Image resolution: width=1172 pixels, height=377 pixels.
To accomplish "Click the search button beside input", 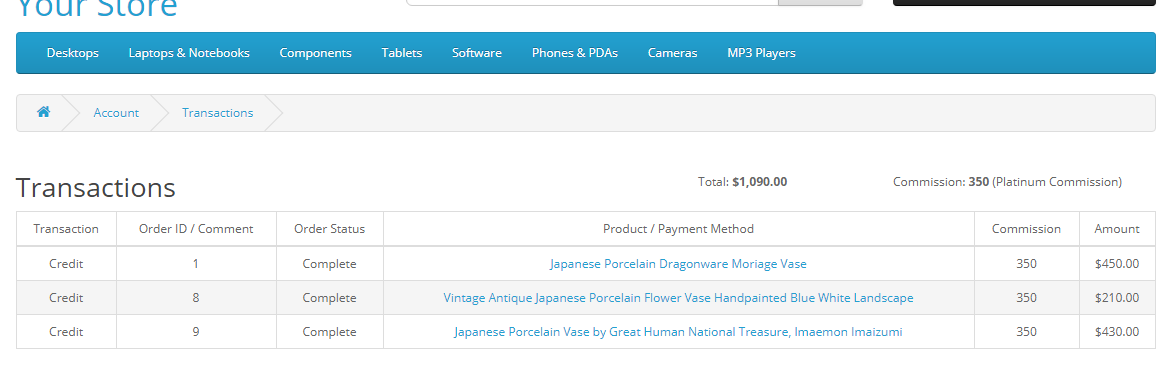I will (820, 2).
